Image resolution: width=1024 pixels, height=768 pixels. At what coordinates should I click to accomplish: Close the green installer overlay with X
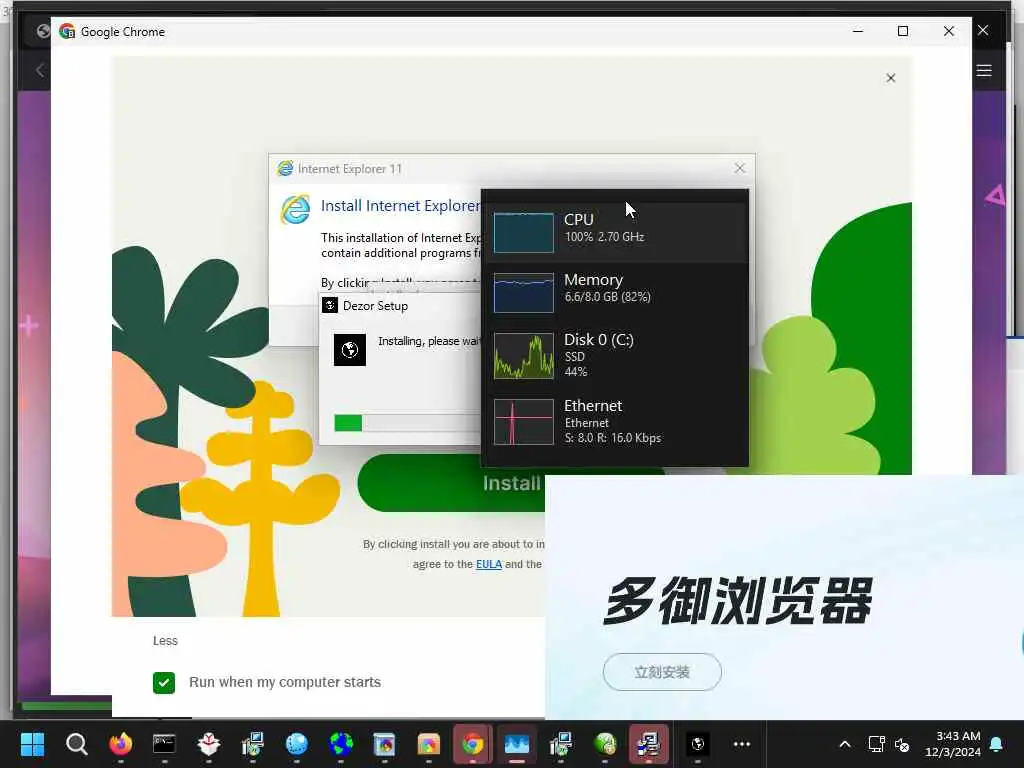pyautogui.click(x=891, y=78)
